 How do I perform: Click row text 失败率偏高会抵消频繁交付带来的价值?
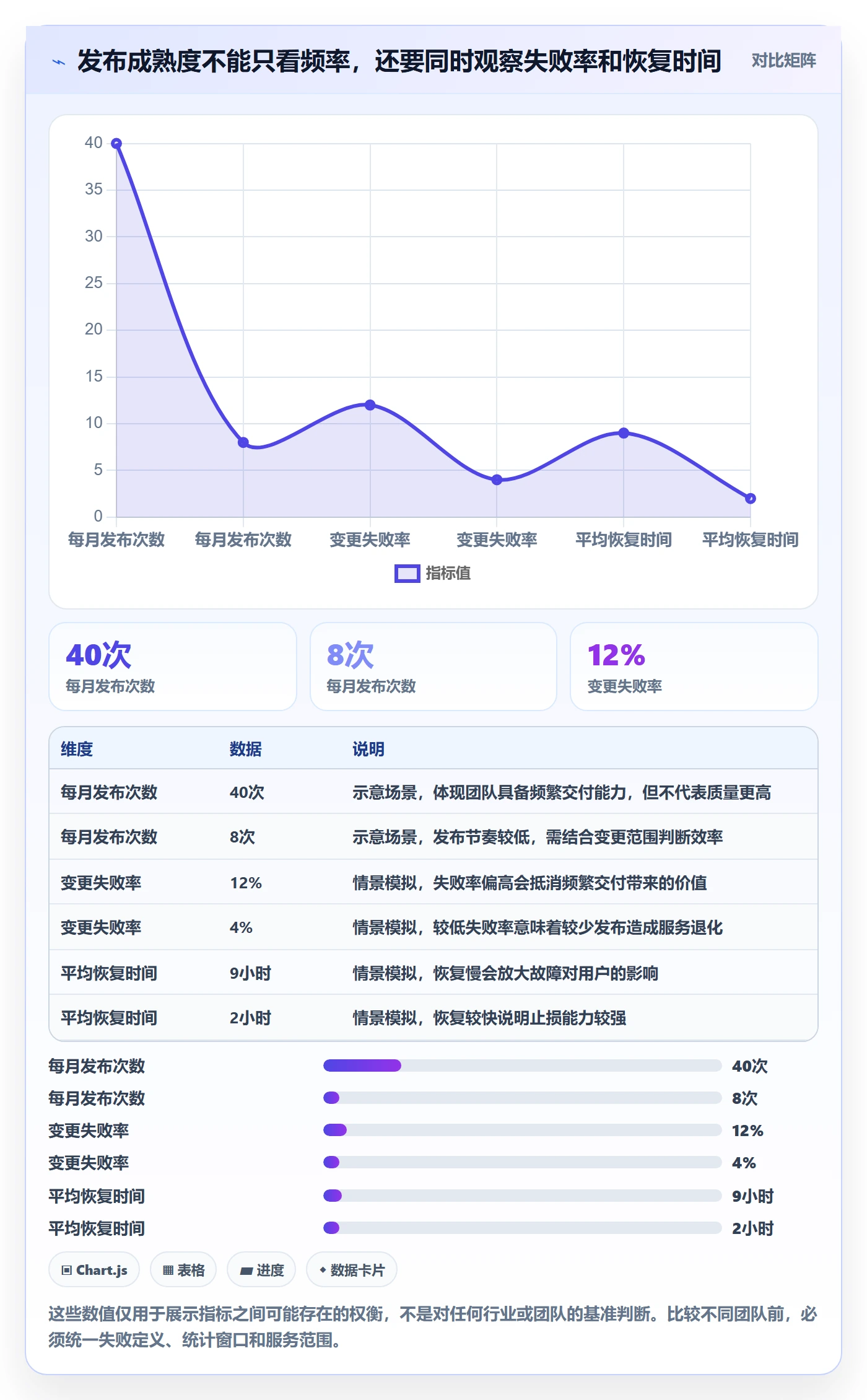(570, 883)
